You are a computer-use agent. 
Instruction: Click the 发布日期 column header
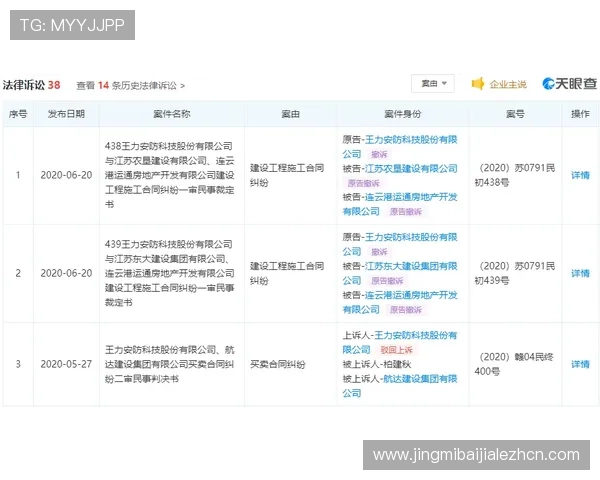point(66,114)
